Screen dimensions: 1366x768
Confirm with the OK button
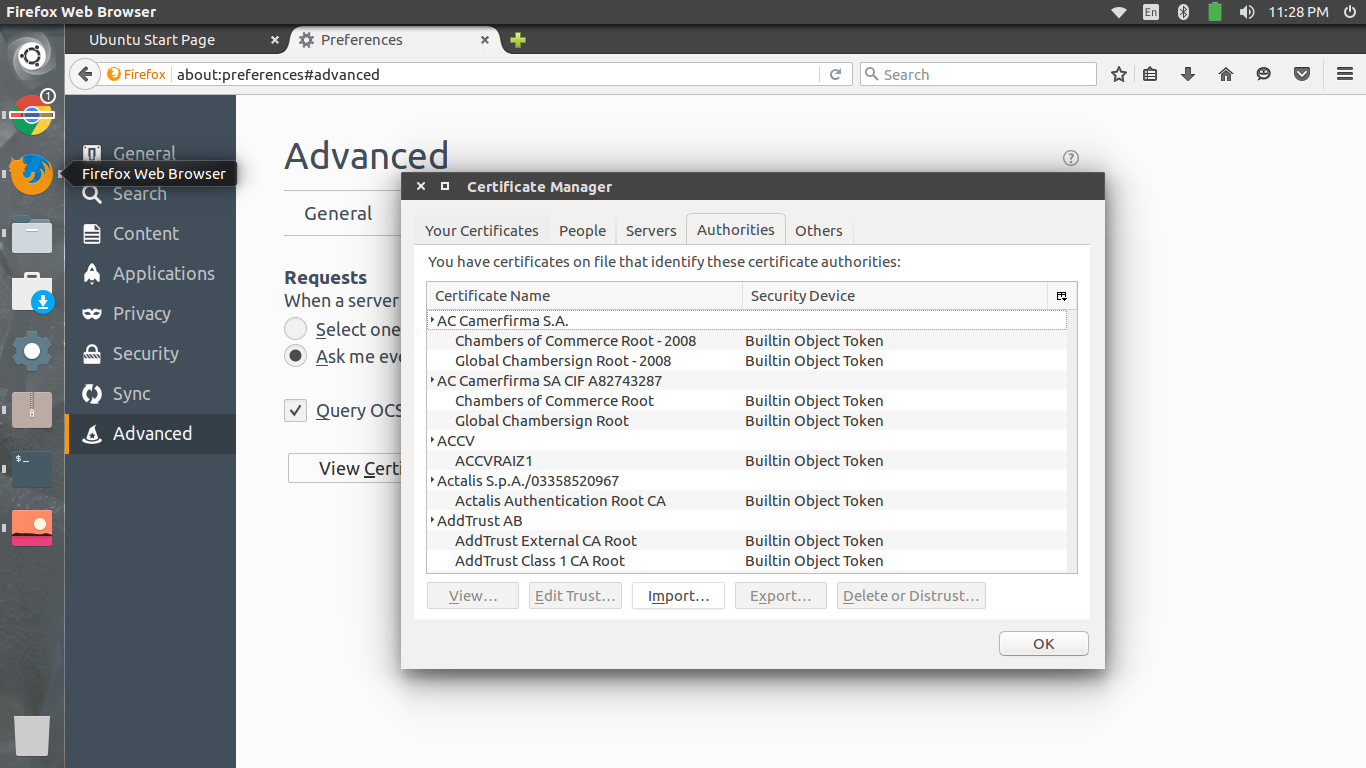[1043, 643]
